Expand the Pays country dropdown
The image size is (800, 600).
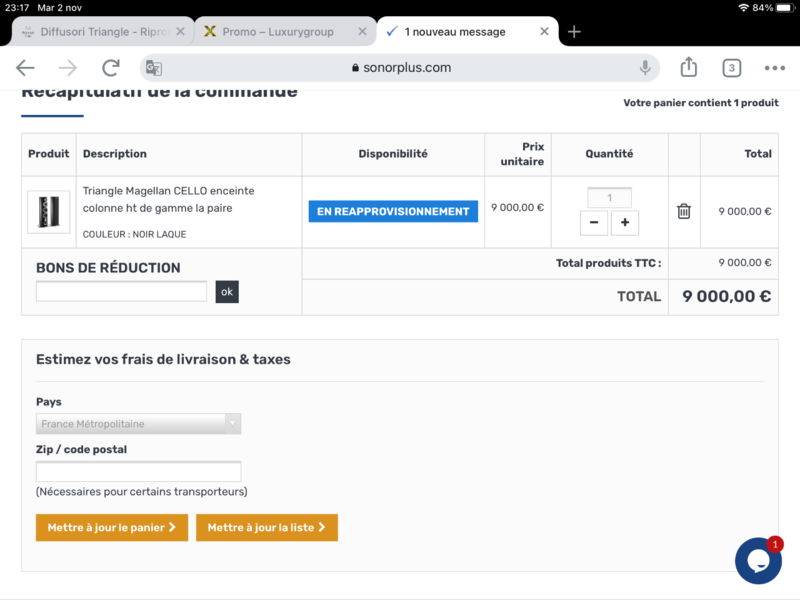(x=138, y=424)
